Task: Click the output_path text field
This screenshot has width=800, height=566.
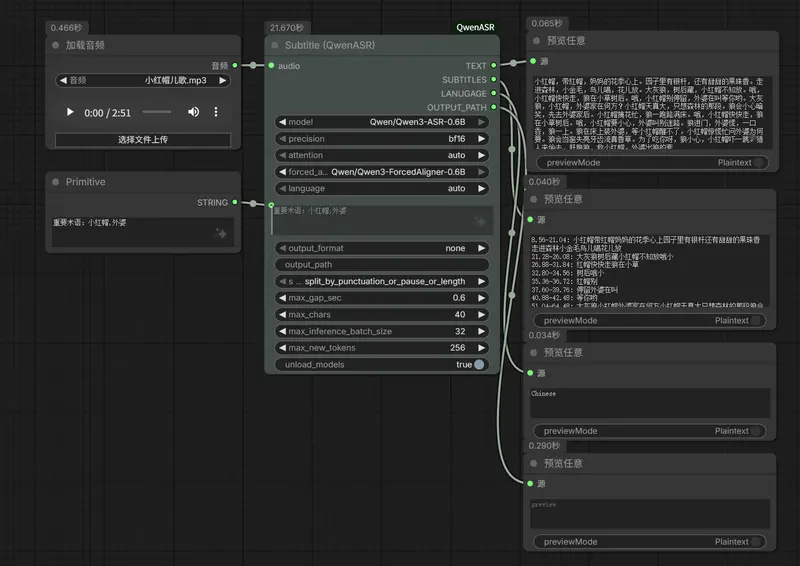Action: point(382,265)
